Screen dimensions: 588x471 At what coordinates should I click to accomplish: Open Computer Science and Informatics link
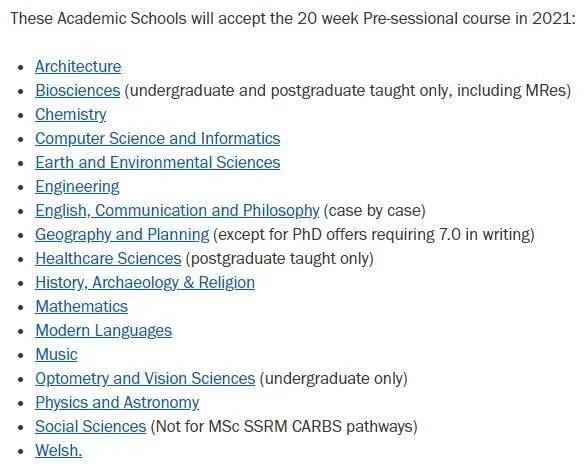coord(158,139)
